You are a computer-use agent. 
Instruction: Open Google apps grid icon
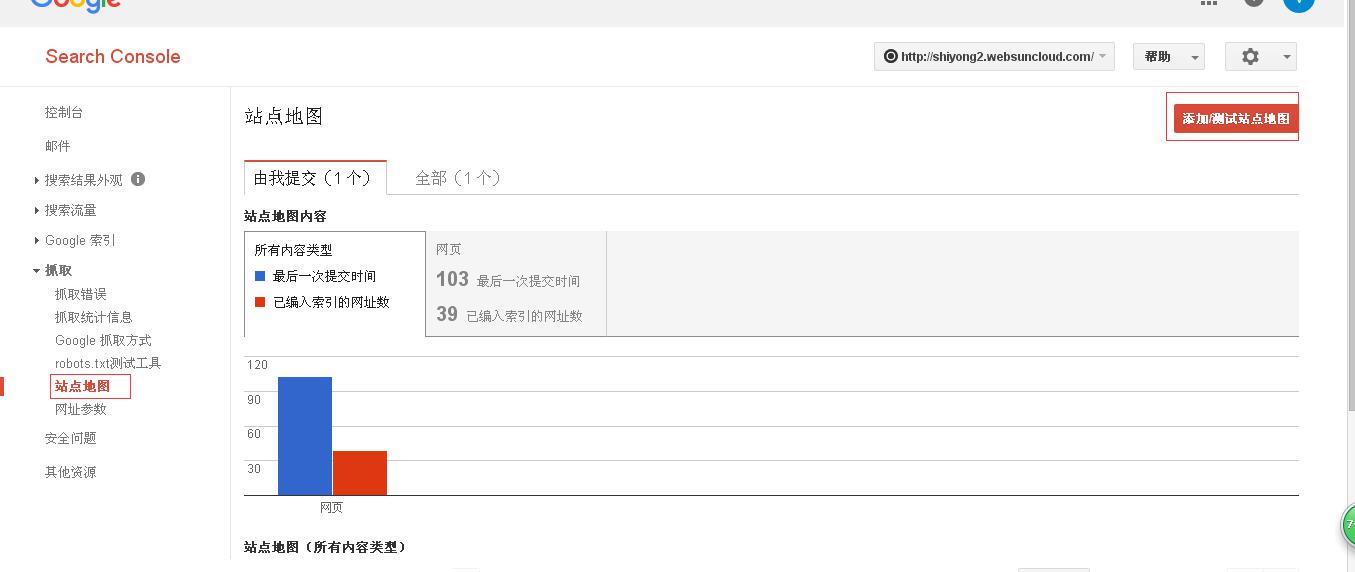[1209, 3]
